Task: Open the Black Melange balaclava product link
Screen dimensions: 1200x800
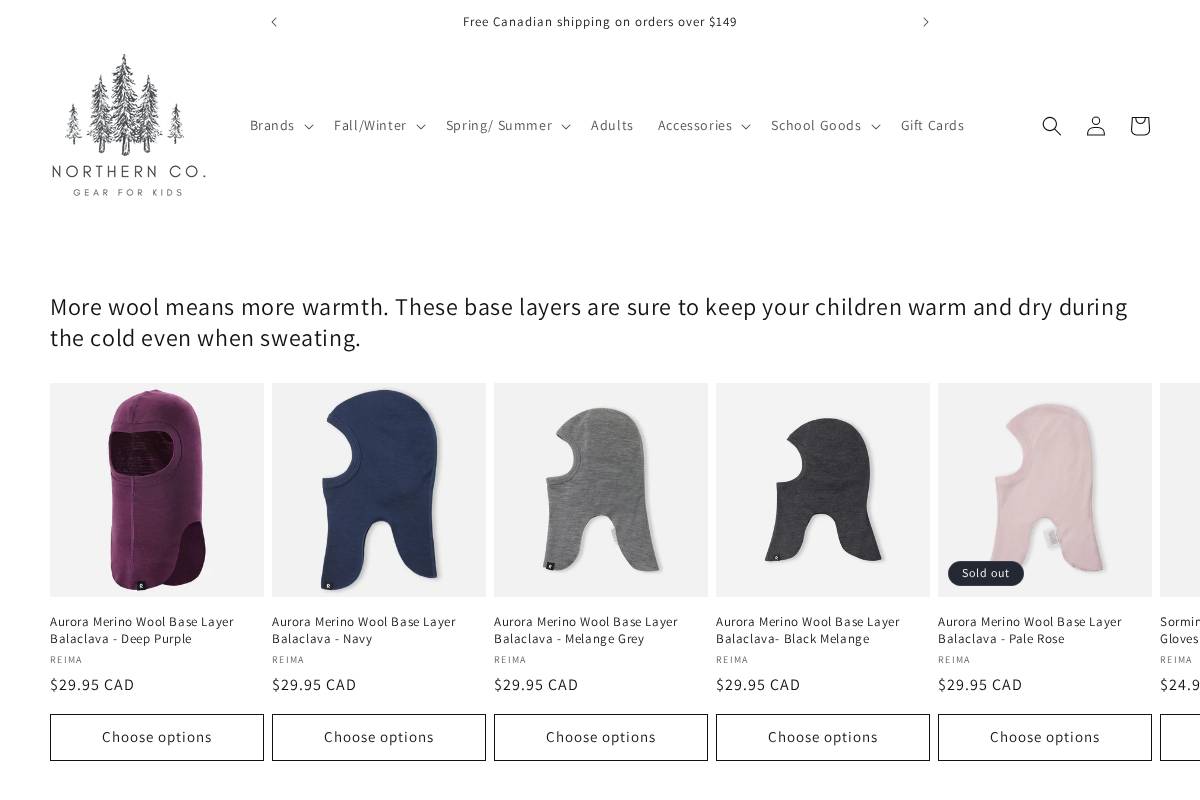Action: [808, 630]
